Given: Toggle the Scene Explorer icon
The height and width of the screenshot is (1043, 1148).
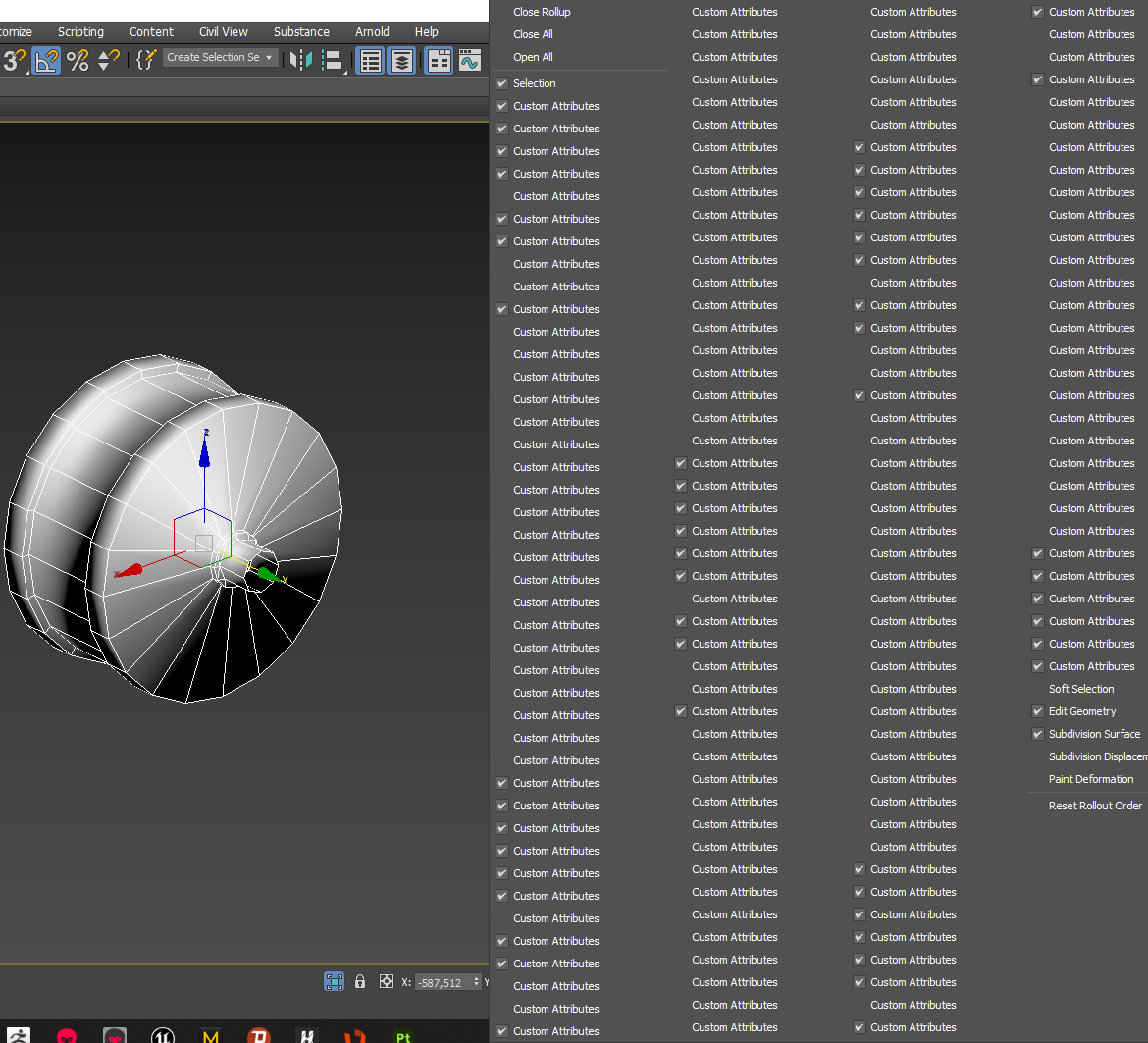Looking at the screenshot, I should coord(370,61).
